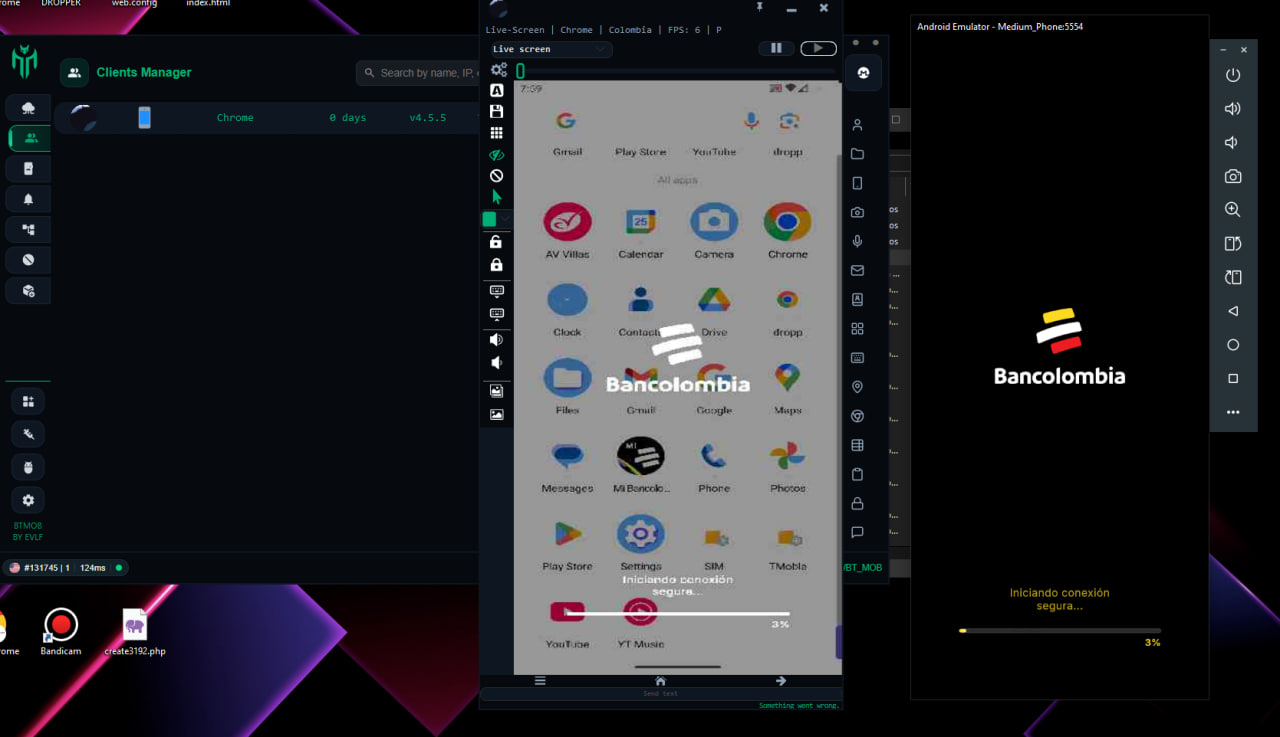Toggle the play button in Live-Screen window
1280x737 pixels.
pos(818,48)
